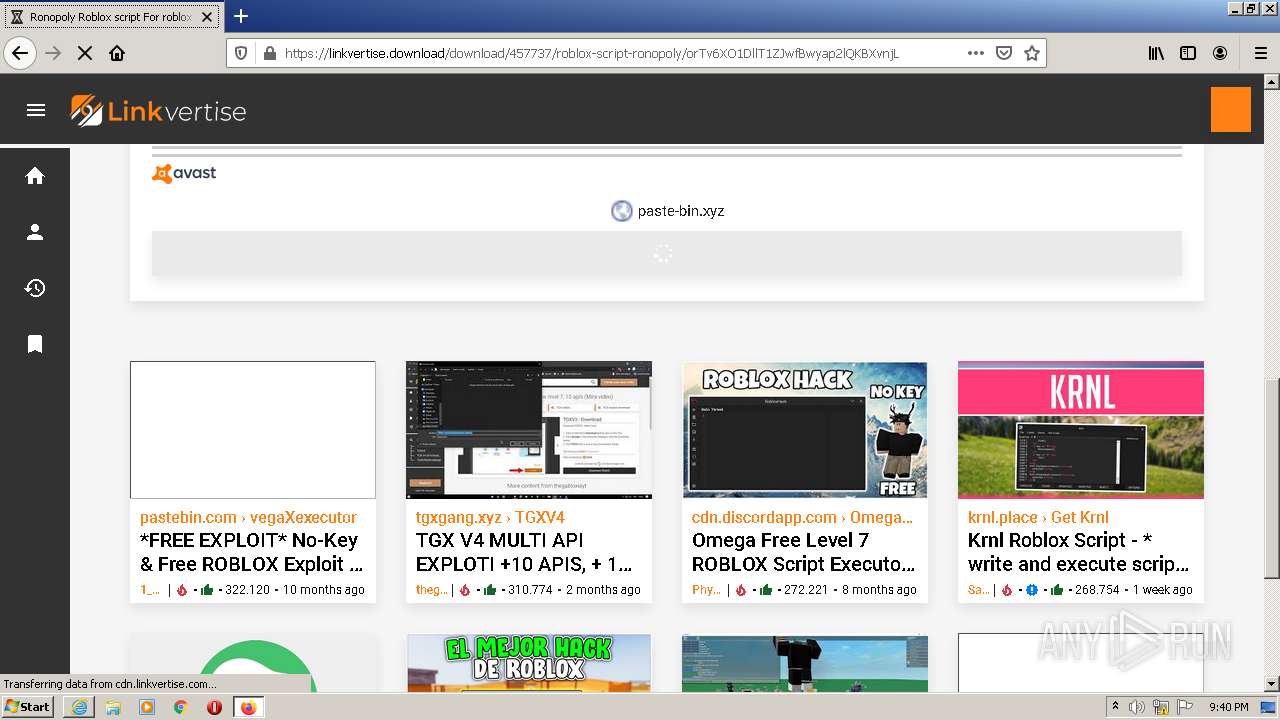The width and height of the screenshot is (1280, 720).
Task: Open the profile sidebar icon
Action: pos(35,232)
